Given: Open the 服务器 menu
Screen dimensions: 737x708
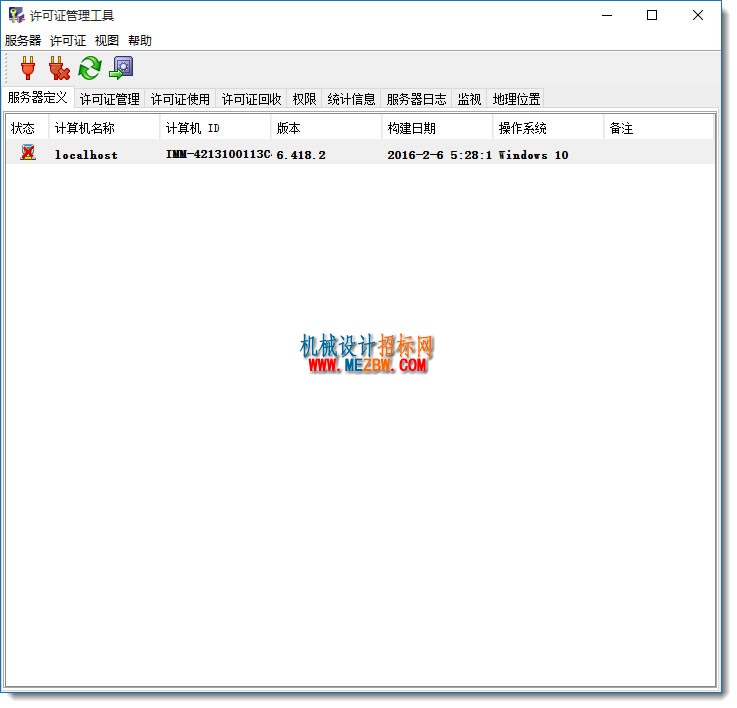Looking at the screenshot, I should (23, 41).
